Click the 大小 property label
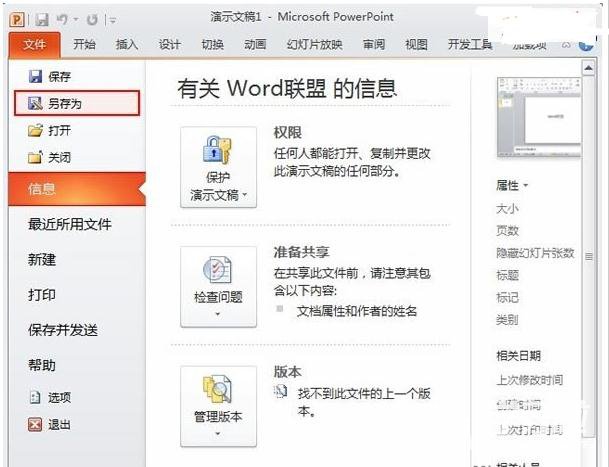 tap(507, 209)
